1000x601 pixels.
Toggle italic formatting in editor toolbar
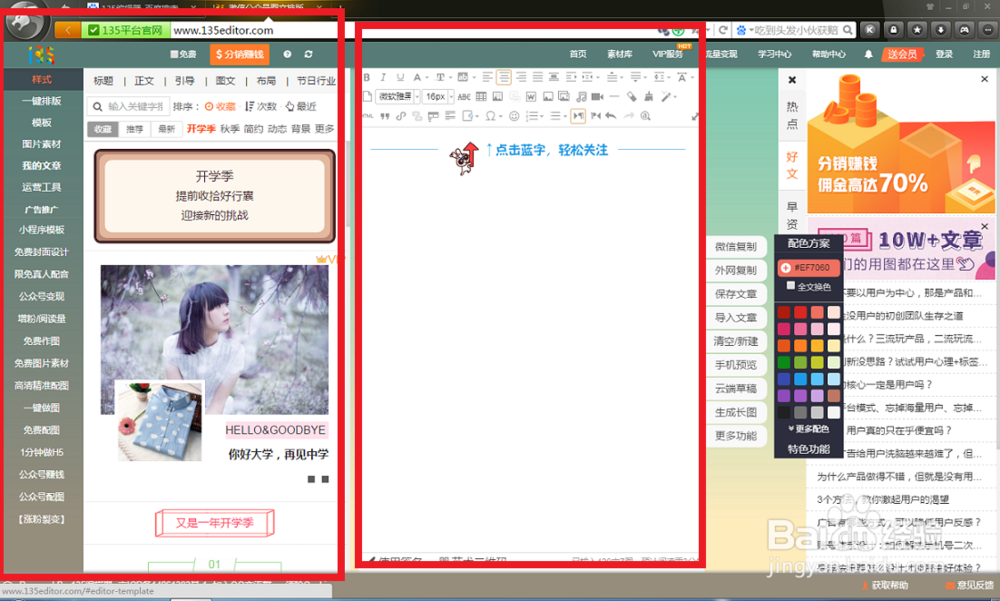(x=383, y=77)
